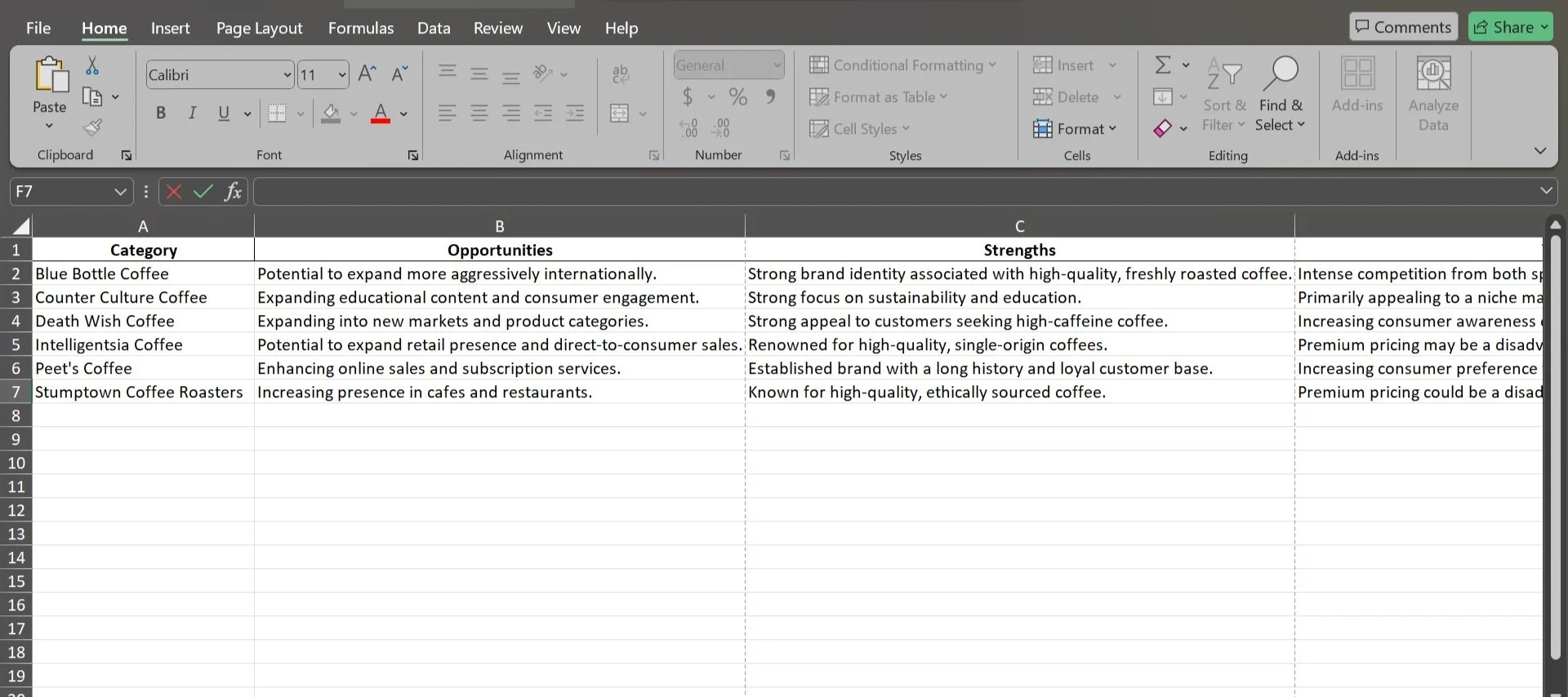Screen dimensions: 1568x697
Task: Apply Accounting Number Format dollar icon
Action: [688, 97]
